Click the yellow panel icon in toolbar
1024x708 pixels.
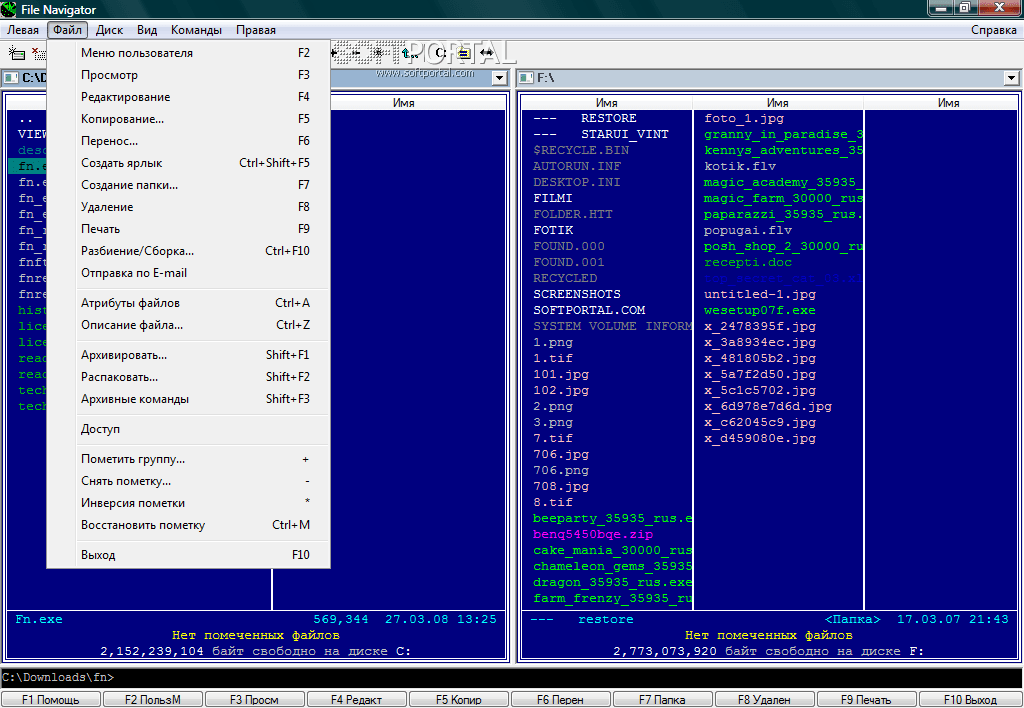pyautogui.click(x=464, y=53)
